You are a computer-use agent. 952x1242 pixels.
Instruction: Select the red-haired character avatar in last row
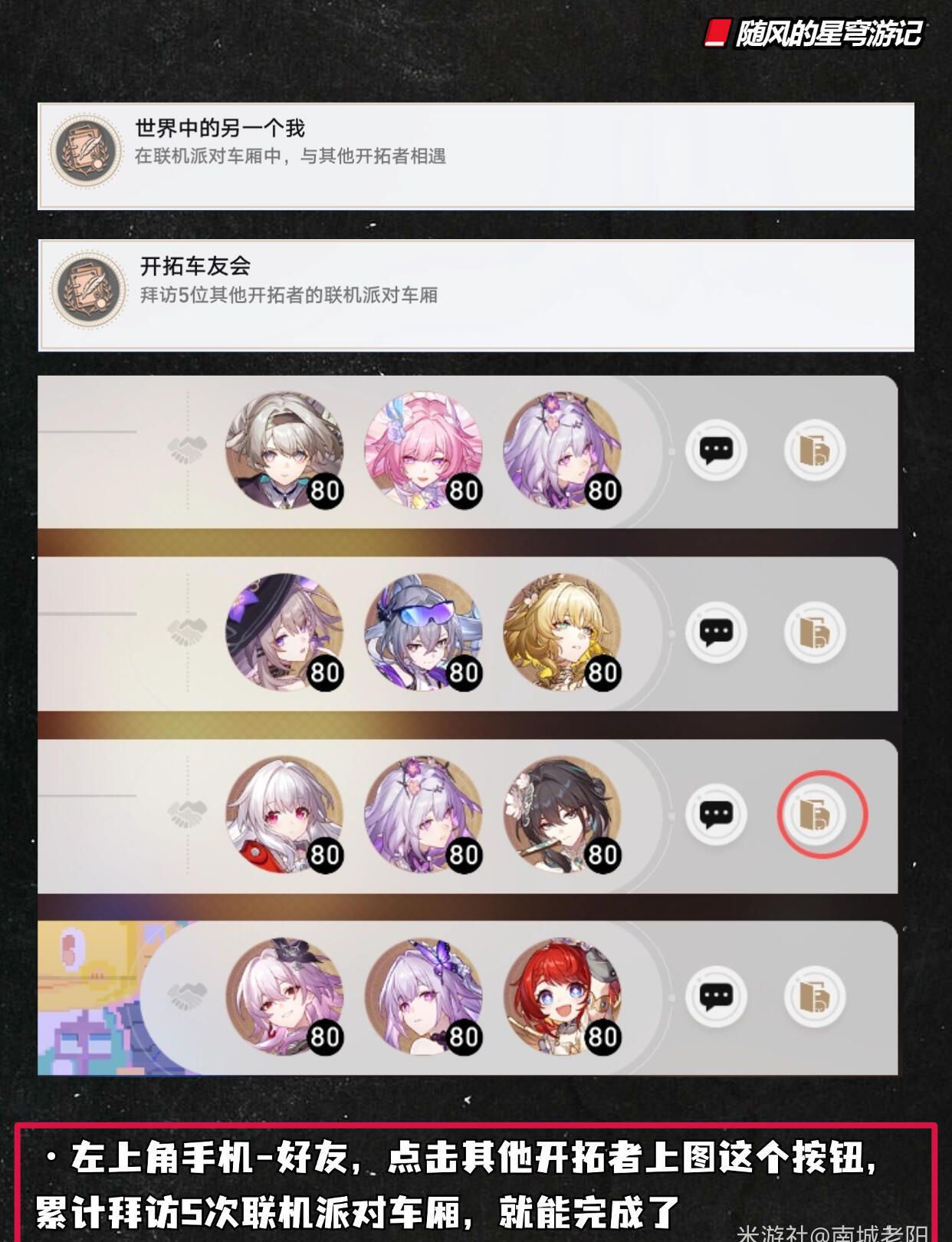(x=563, y=997)
